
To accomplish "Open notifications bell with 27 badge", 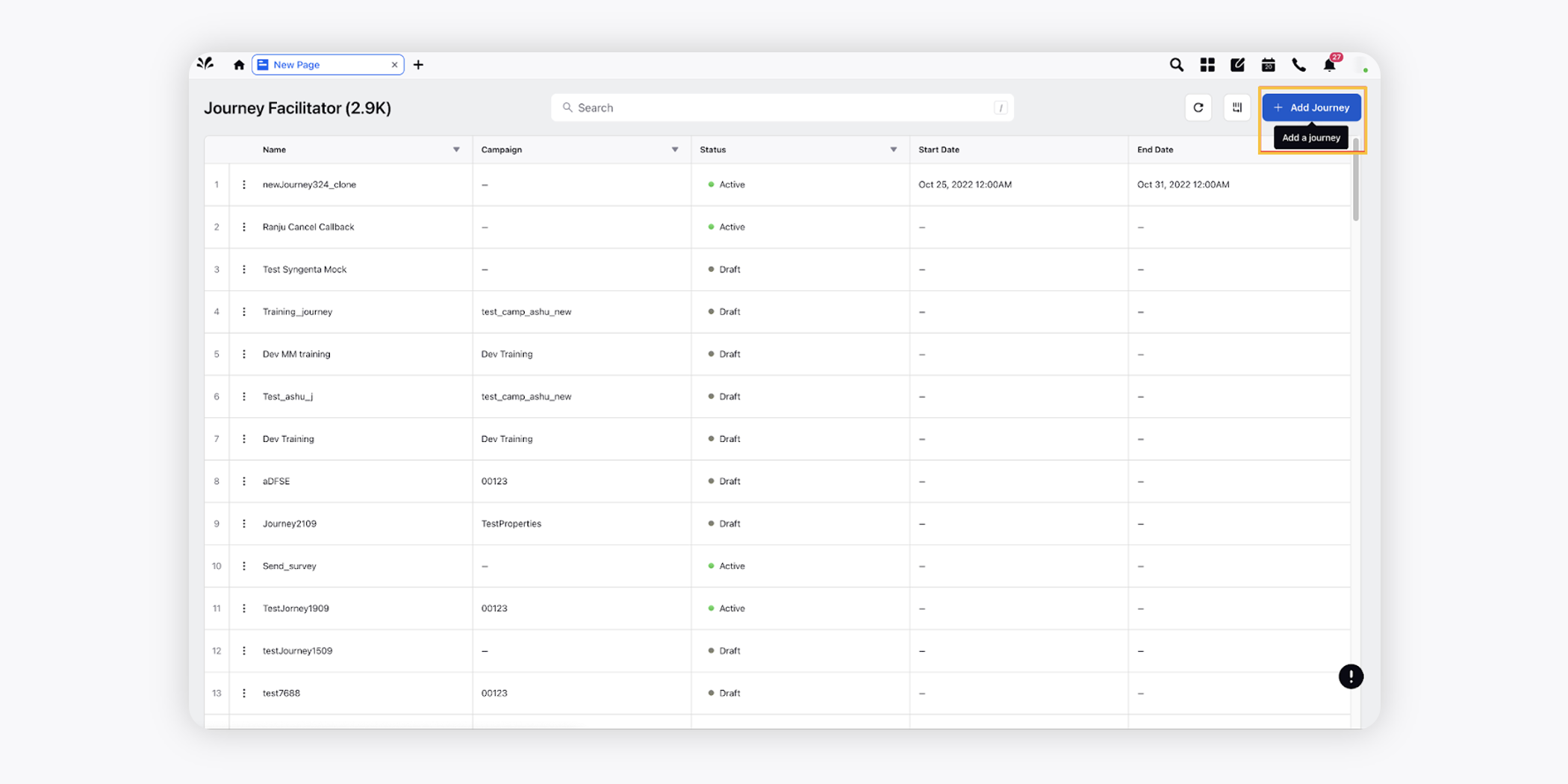I will pyautogui.click(x=1330, y=64).
